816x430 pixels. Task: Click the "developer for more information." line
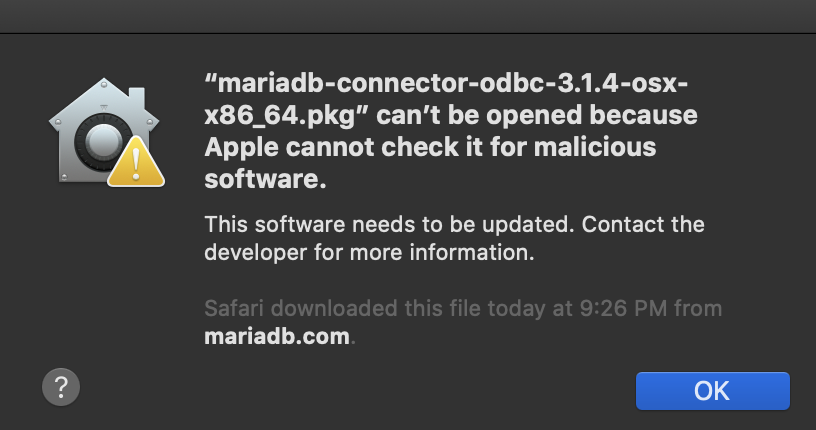pyautogui.click(x=370, y=253)
